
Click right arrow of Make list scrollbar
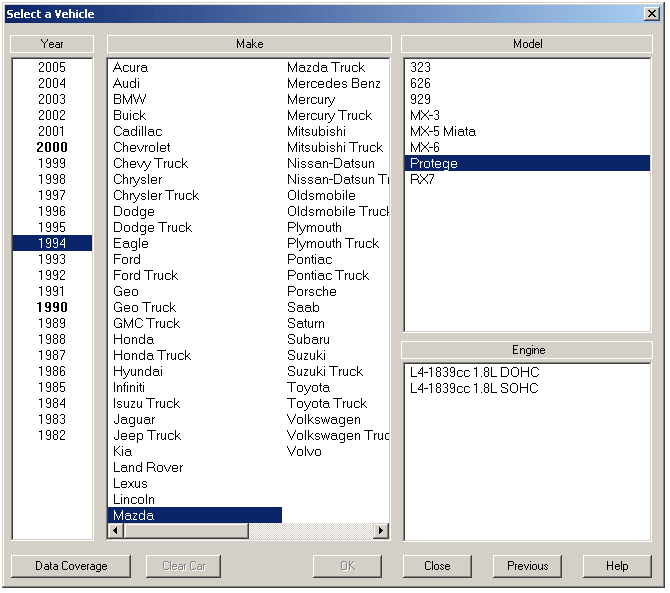pyautogui.click(x=380, y=531)
